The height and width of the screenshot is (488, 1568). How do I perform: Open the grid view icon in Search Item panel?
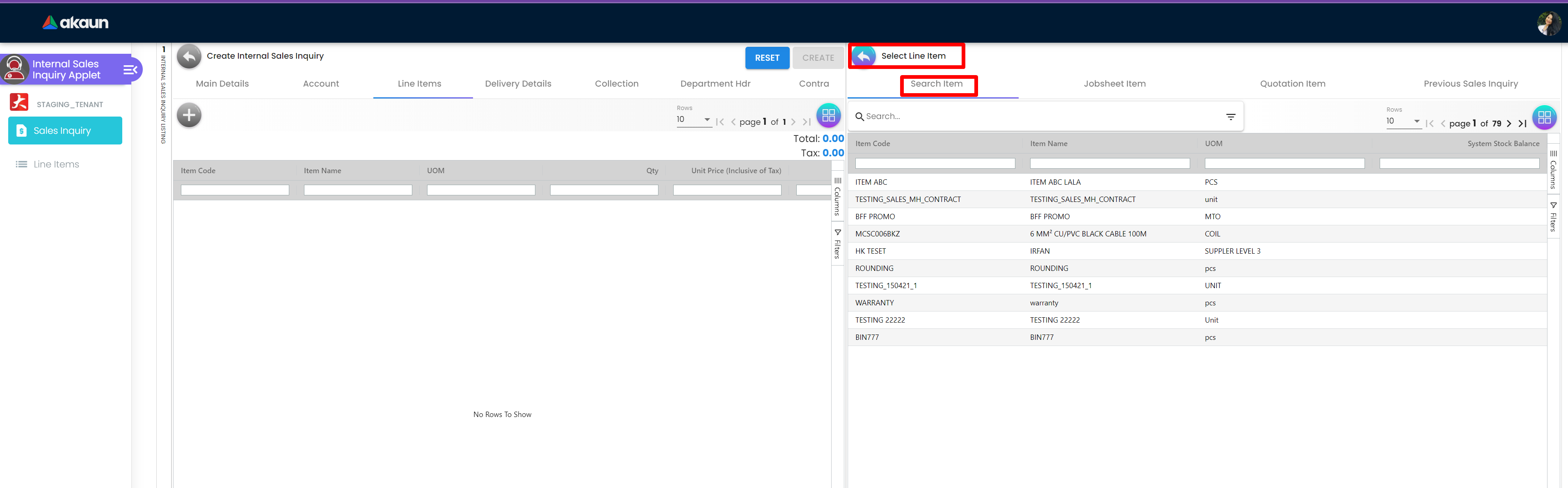1544,117
